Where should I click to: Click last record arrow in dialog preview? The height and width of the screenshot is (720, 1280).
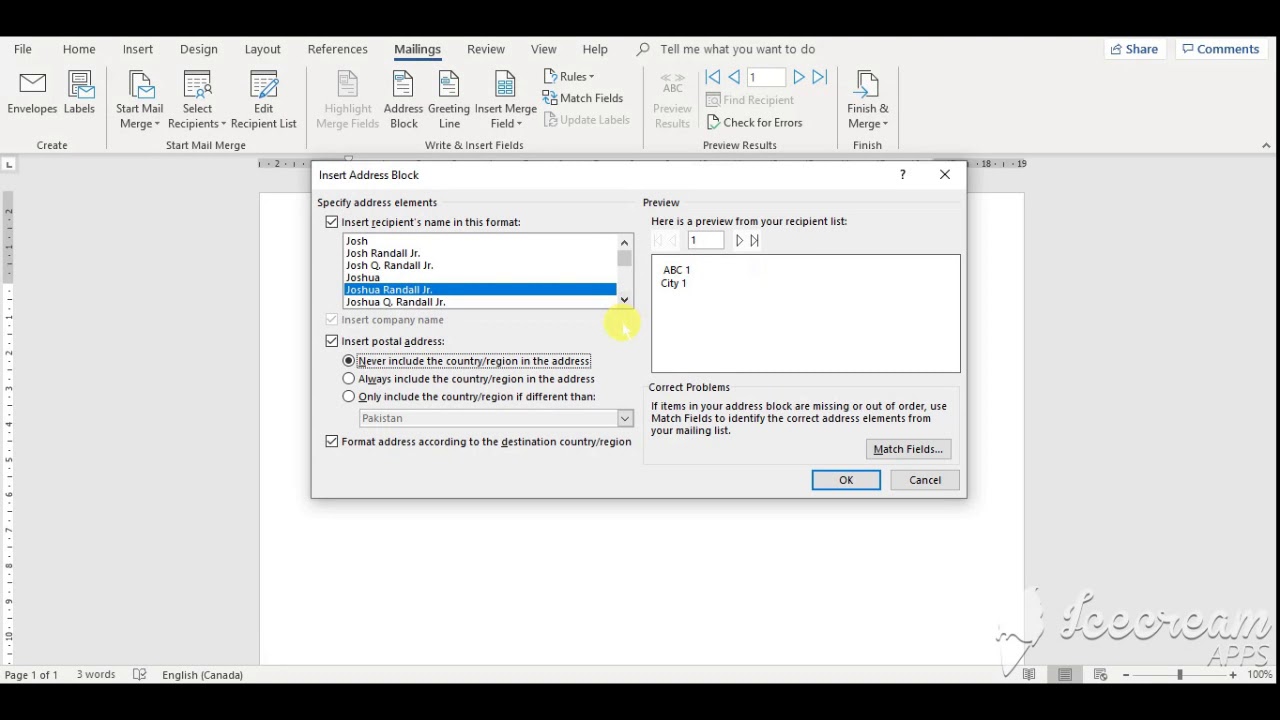coord(754,240)
